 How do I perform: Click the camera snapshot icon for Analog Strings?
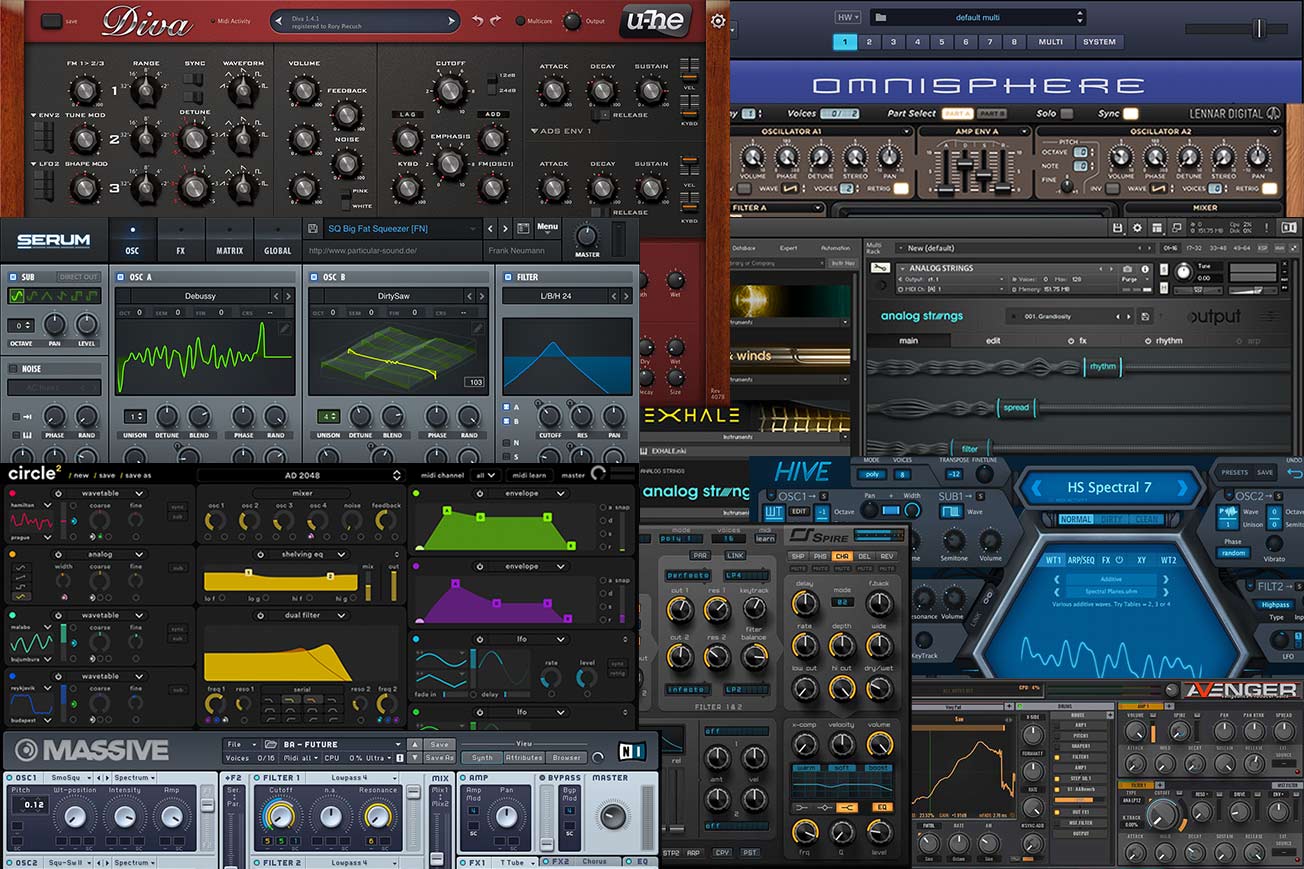click(x=1128, y=269)
